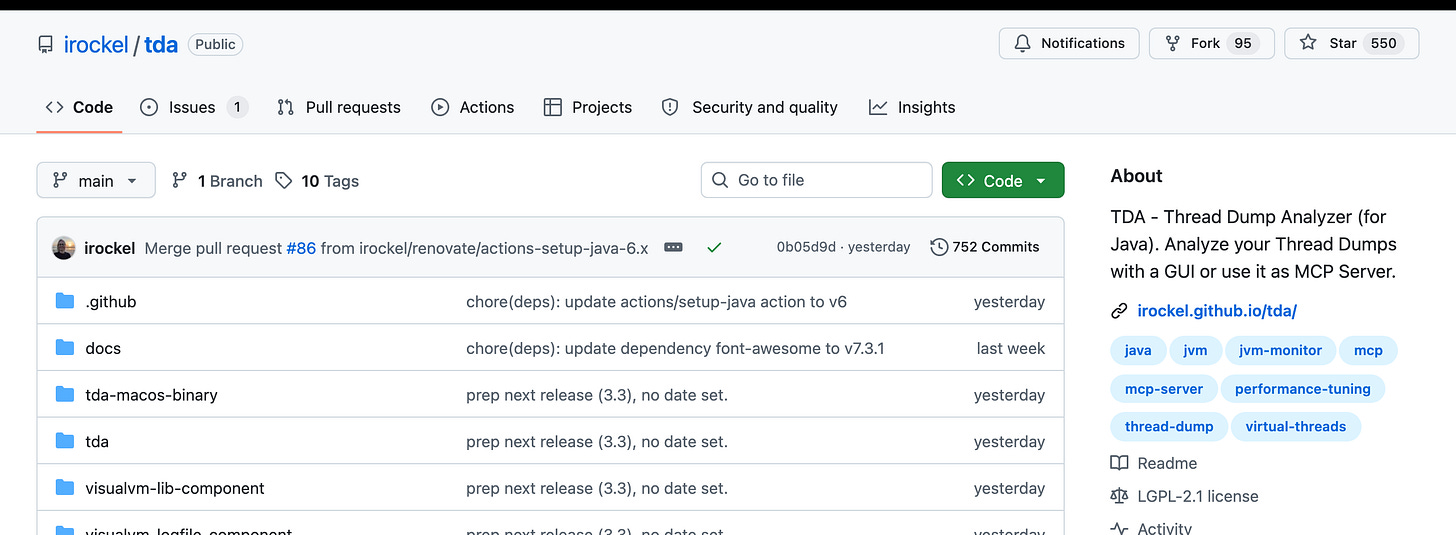Open commit 'update actions/setup-java action to v6'

[x=656, y=302]
